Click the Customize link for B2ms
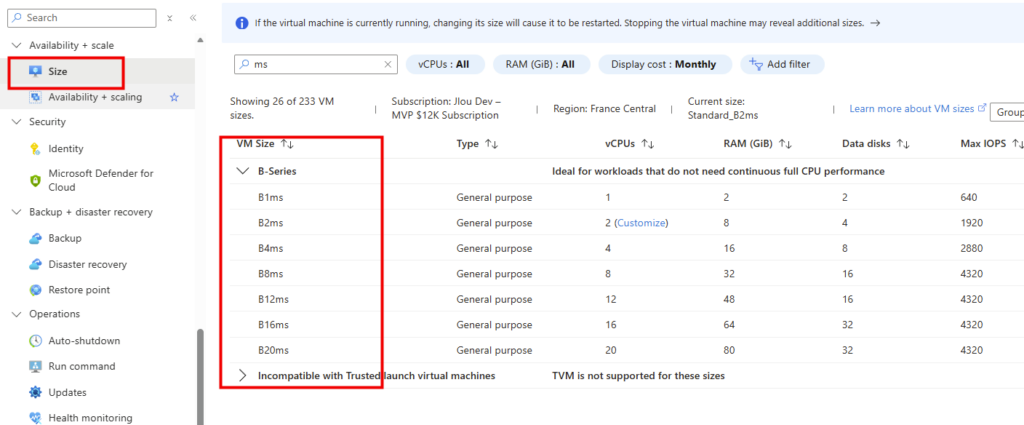1024x425 pixels. coord(641,223)
